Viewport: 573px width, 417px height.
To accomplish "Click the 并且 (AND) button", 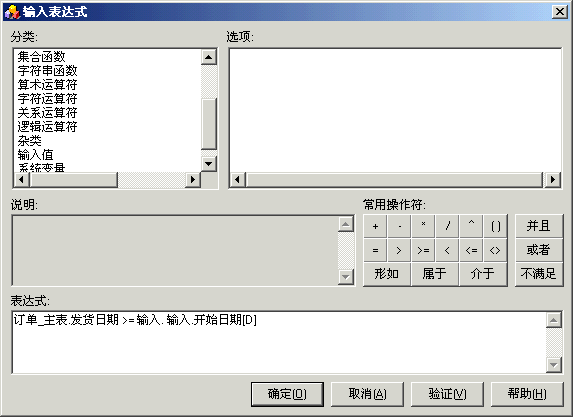I will pos(539,226).
